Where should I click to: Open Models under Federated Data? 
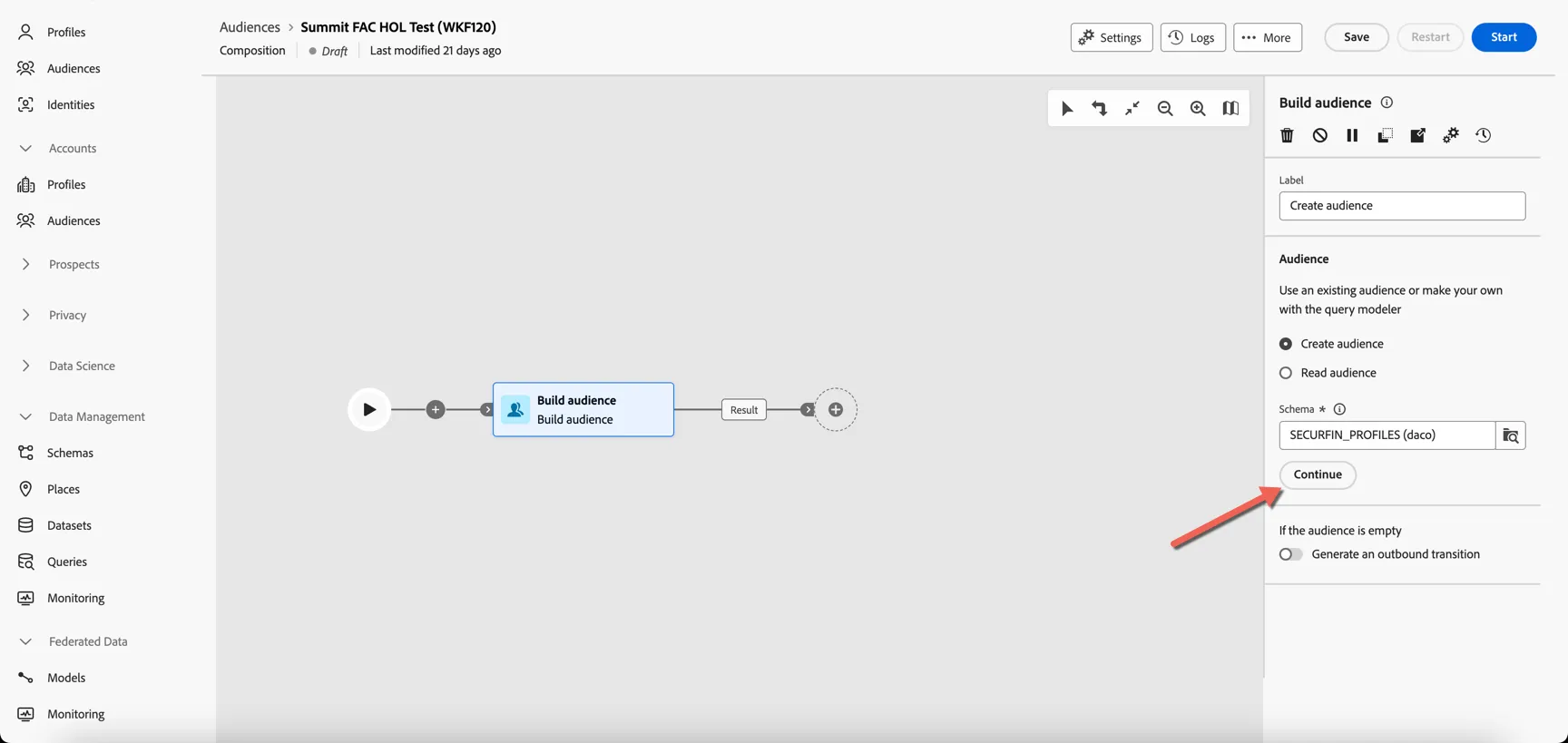pyautogui.click(x=66, y=678)
